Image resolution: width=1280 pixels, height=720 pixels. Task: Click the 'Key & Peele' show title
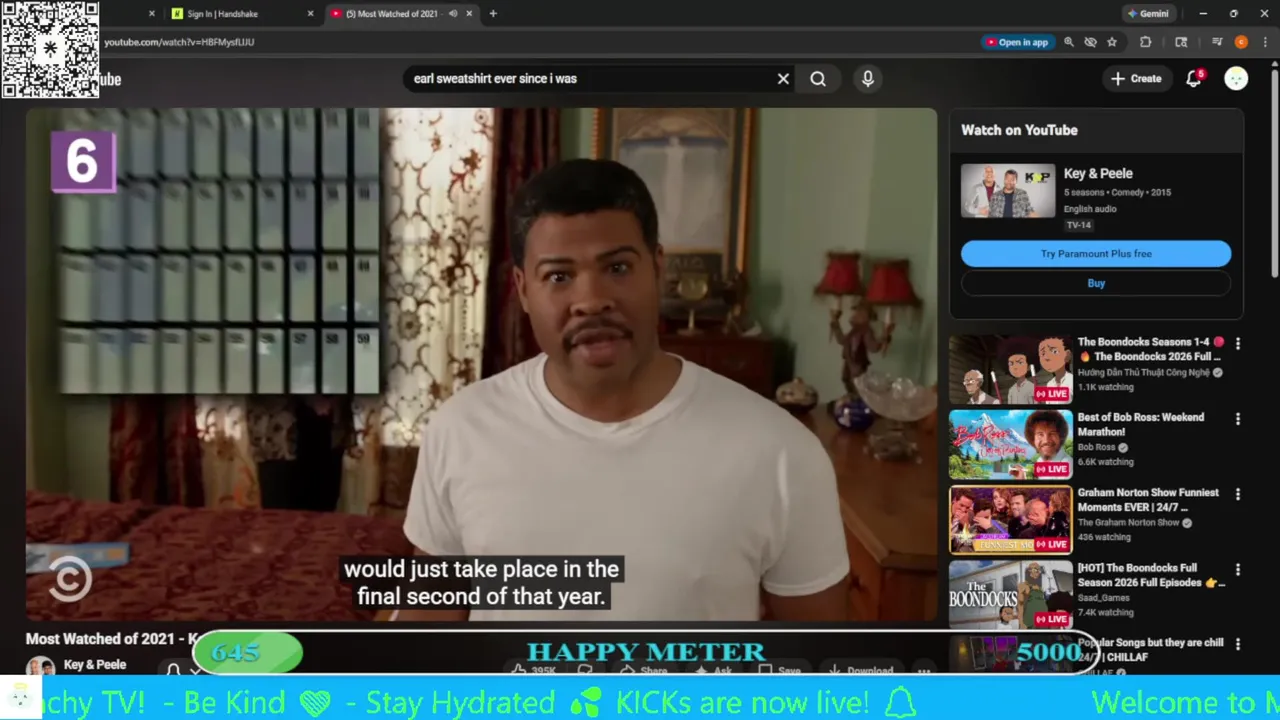coord(1098,174)
